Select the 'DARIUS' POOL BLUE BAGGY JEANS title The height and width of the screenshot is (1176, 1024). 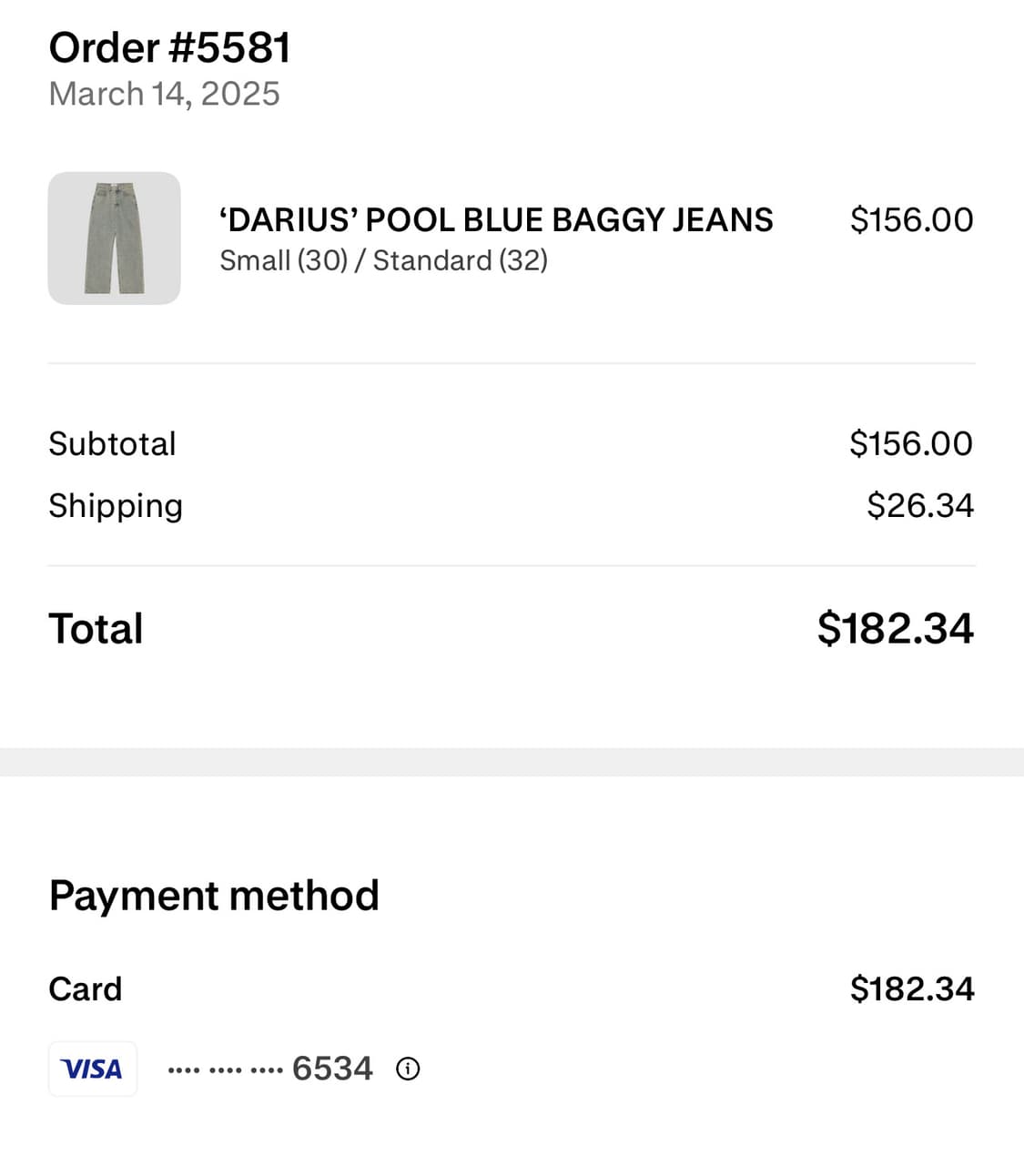[x=496, y=220]
